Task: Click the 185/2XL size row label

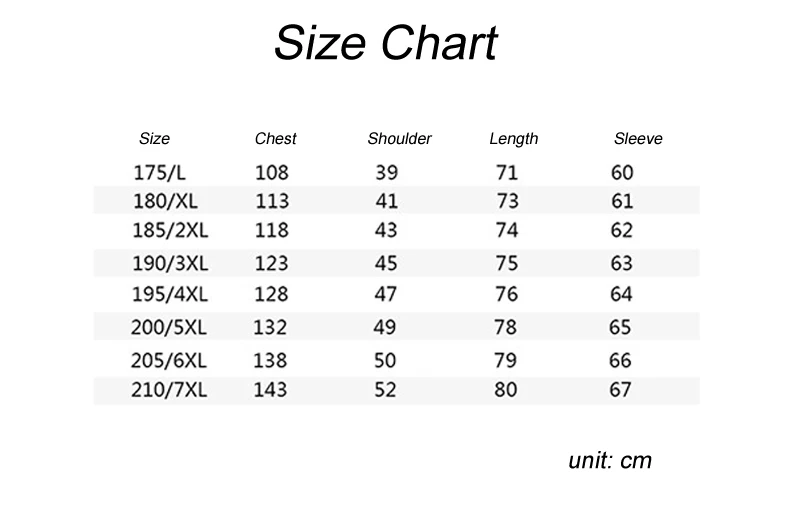Action: point(170,230)
